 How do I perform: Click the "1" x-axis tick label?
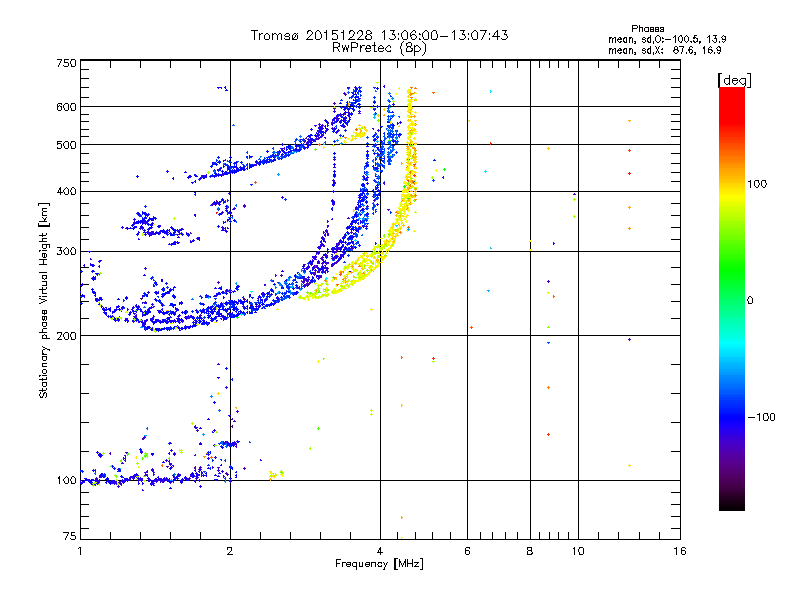(80, 551)
